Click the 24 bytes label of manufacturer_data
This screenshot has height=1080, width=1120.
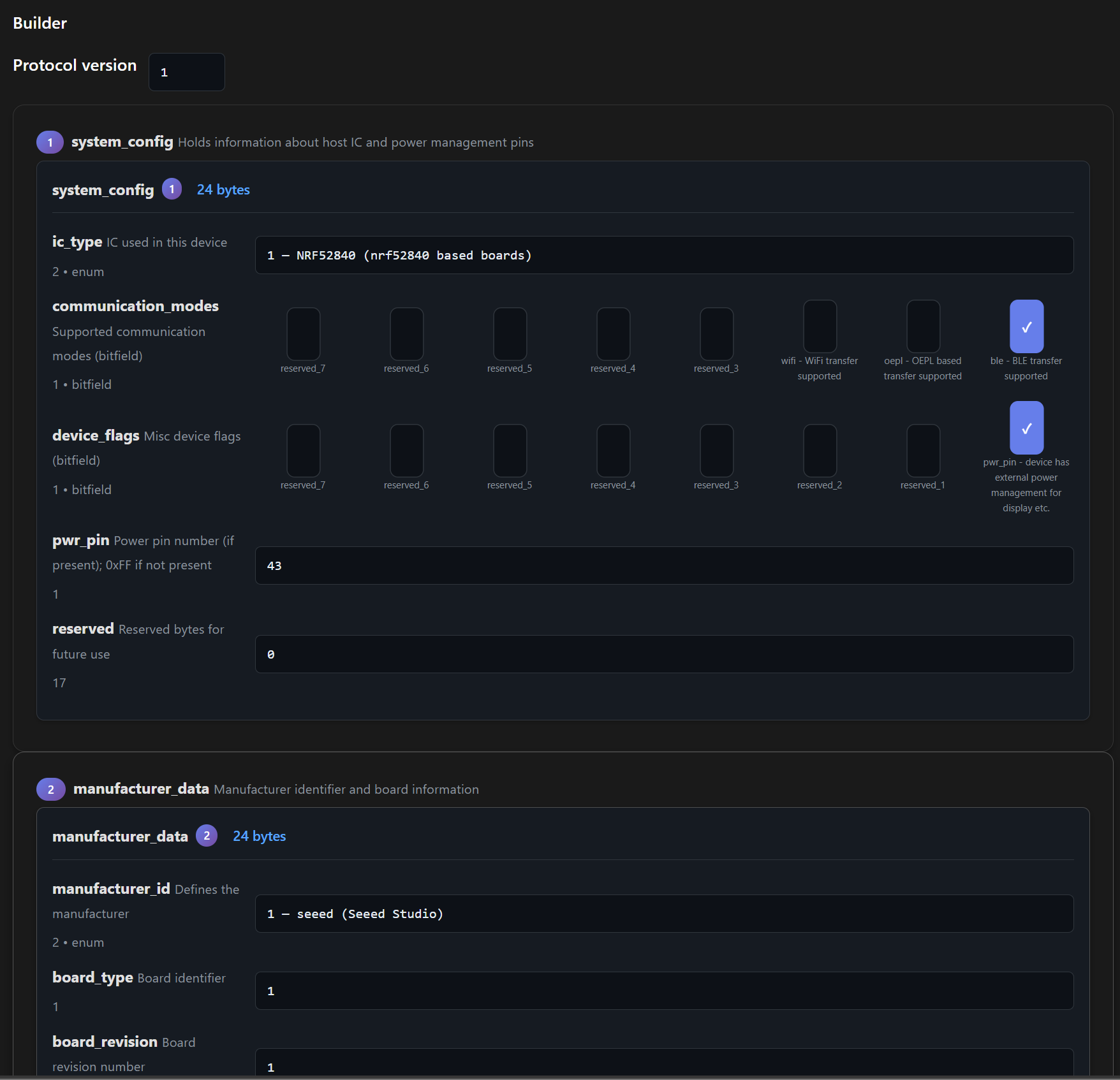[259, 836]
